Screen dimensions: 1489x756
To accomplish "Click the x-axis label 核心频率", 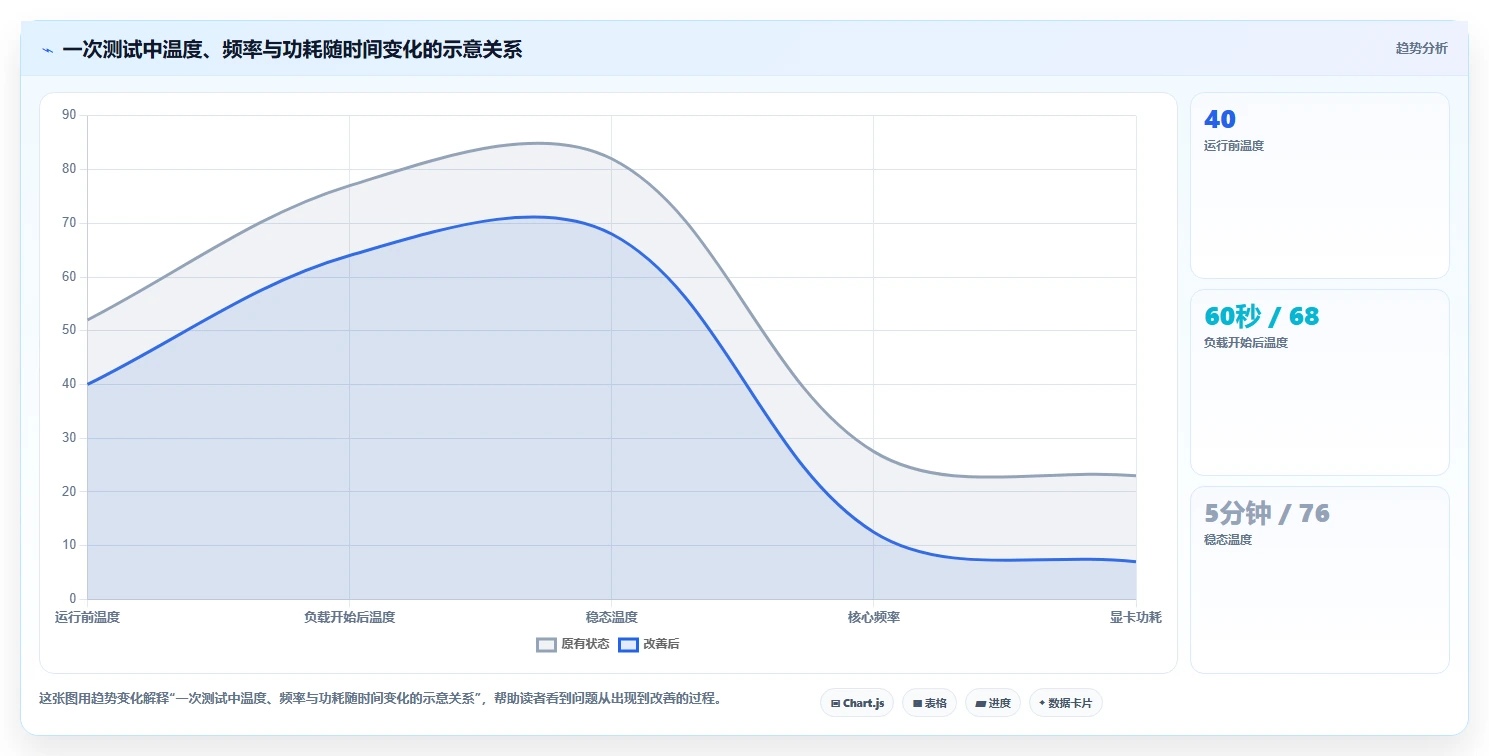I will [x=874, y=618].
